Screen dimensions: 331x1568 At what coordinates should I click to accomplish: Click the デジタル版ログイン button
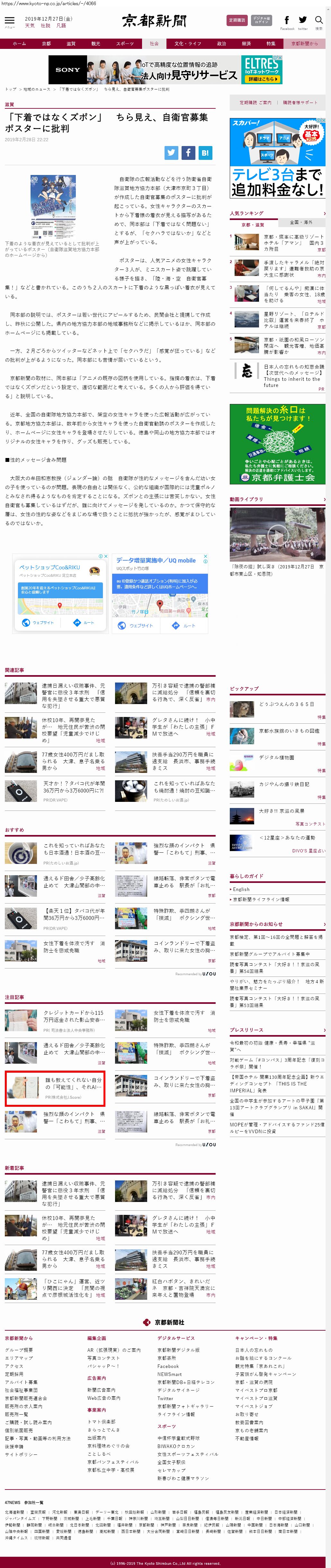tap(262, 20)
